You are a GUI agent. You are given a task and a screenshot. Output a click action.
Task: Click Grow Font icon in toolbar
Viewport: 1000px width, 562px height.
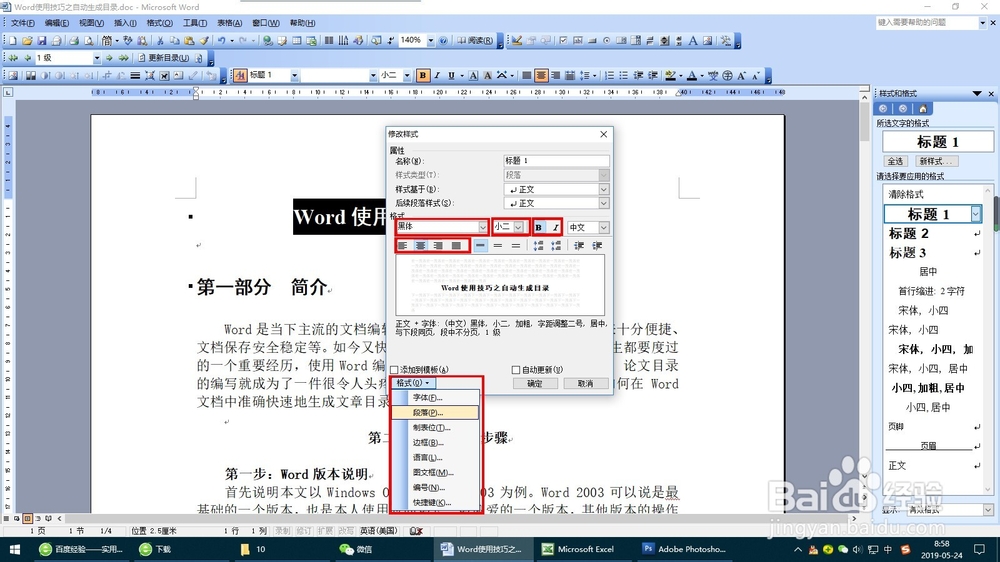(x=741, y=75)
